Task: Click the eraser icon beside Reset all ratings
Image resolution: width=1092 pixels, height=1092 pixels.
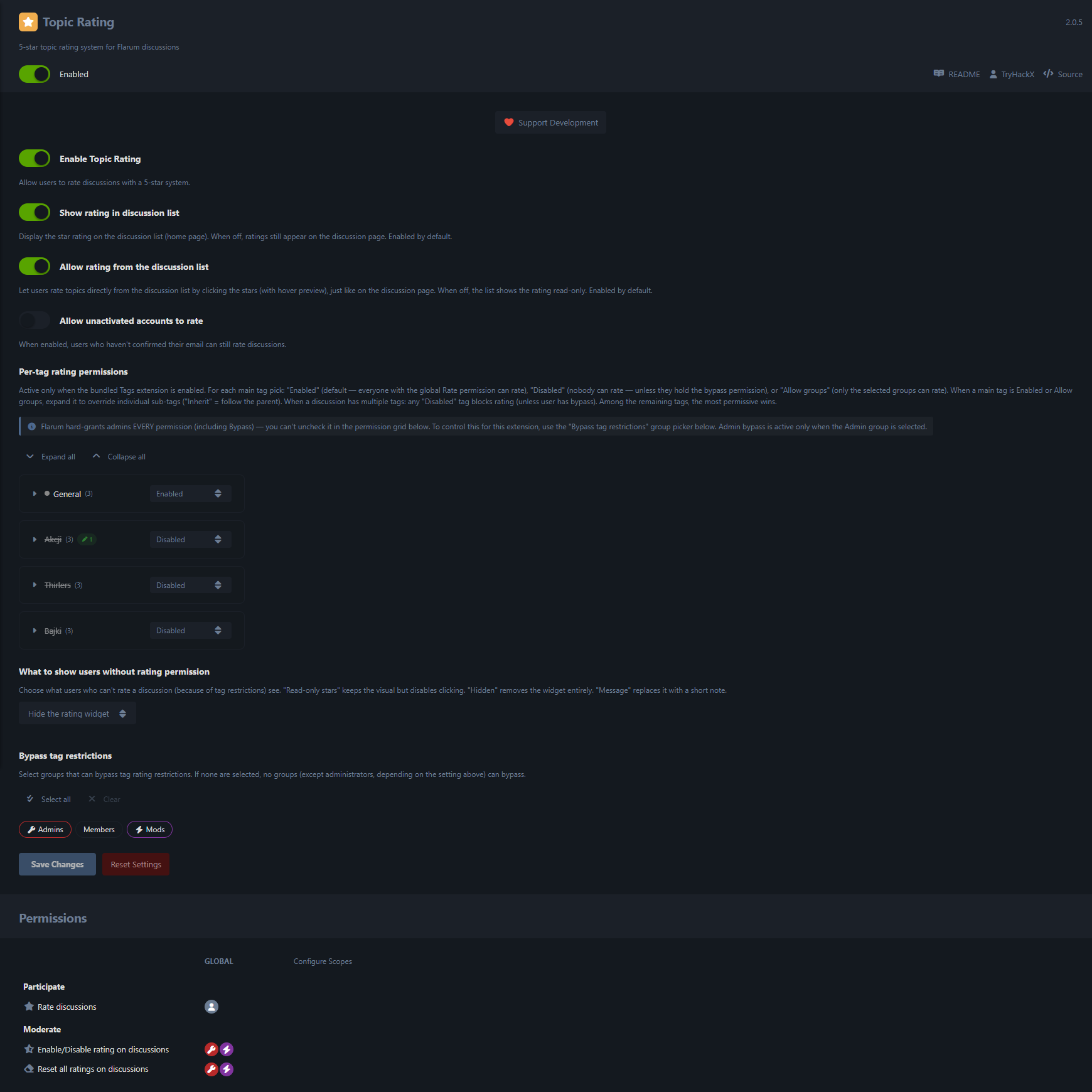Action: tap(29, 1069)
